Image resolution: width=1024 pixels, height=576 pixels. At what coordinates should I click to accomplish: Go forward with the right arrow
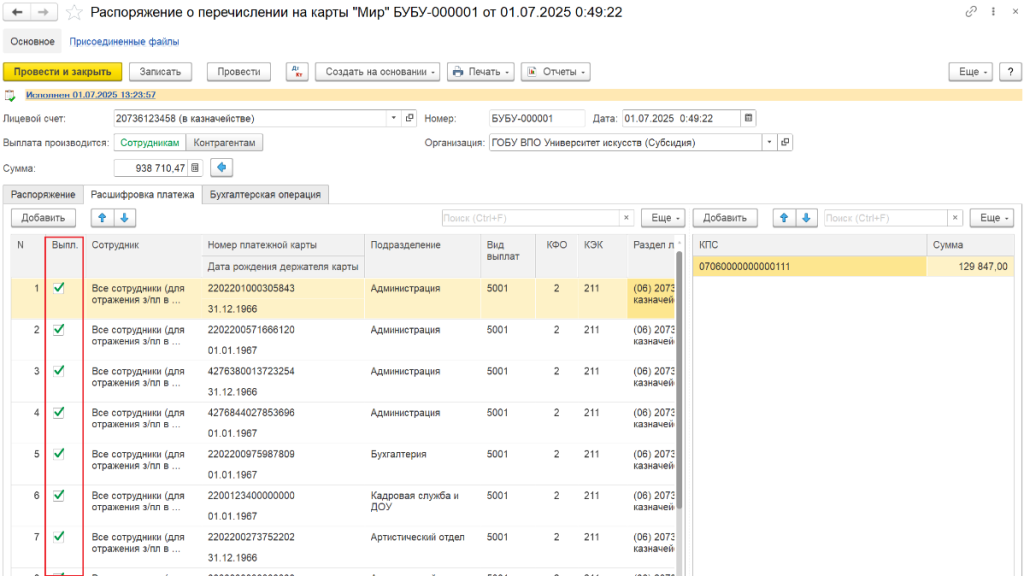pos(43,12)
